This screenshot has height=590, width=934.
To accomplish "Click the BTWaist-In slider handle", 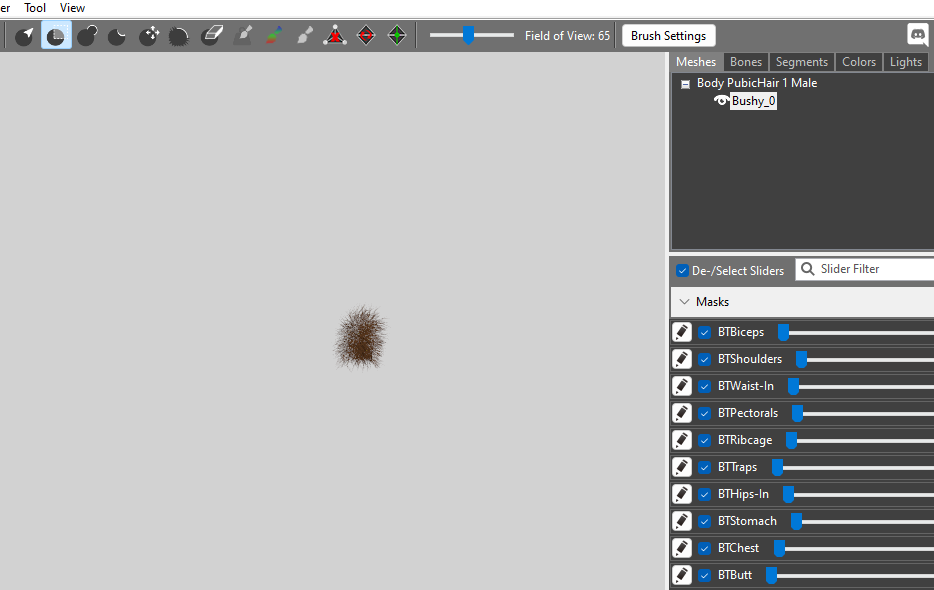I will tap(793, 386).
